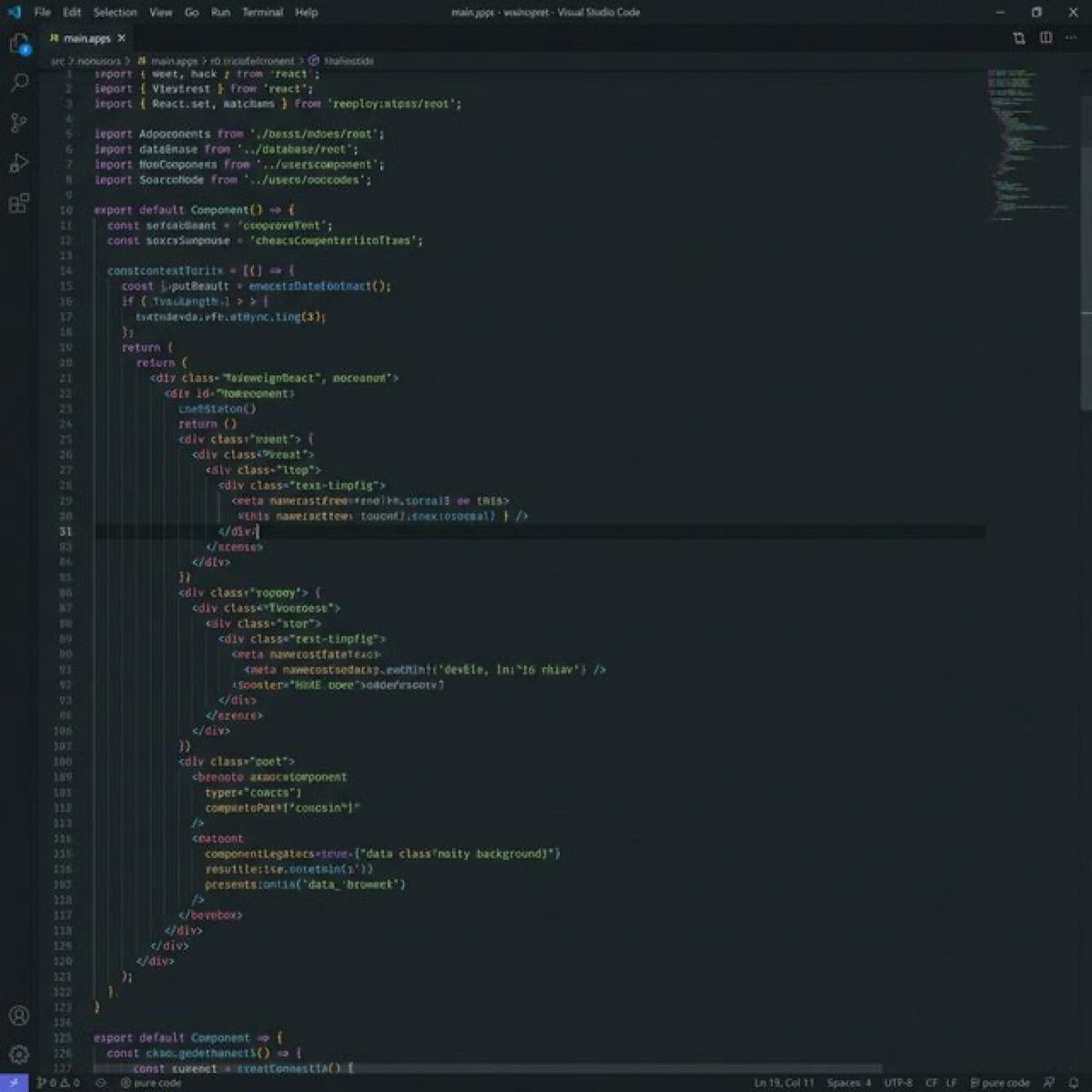The height and width of the screenshot is (1092, 1092).
Task: Open the Source Control icon
Action: pos(18,123)
